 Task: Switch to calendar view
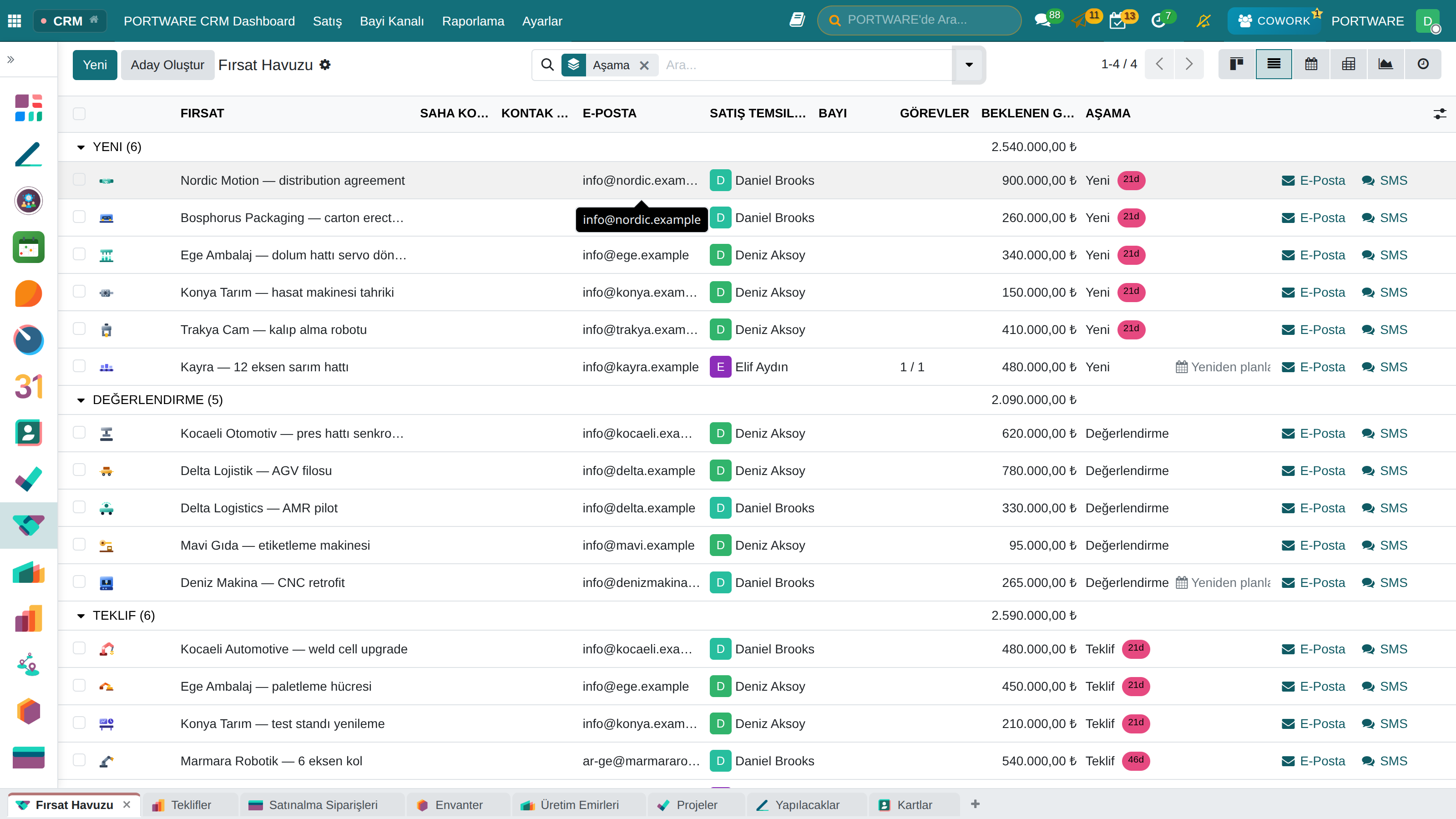1311,65
